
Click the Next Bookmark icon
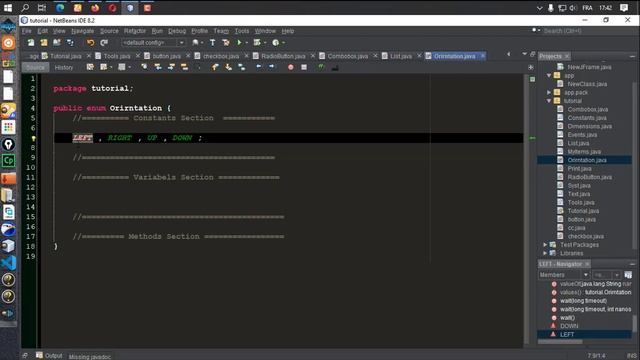coord(229,67)
